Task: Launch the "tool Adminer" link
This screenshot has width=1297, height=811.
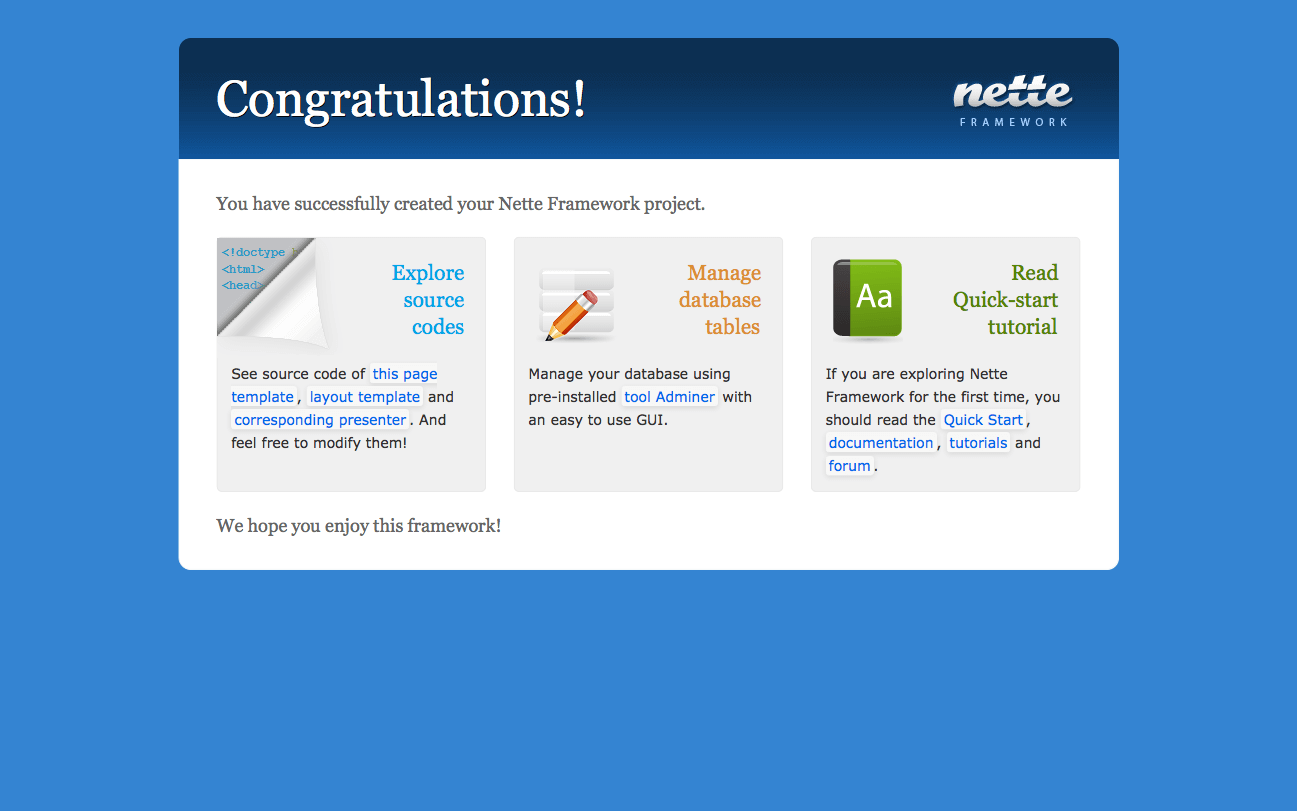Action: (669, 397)
